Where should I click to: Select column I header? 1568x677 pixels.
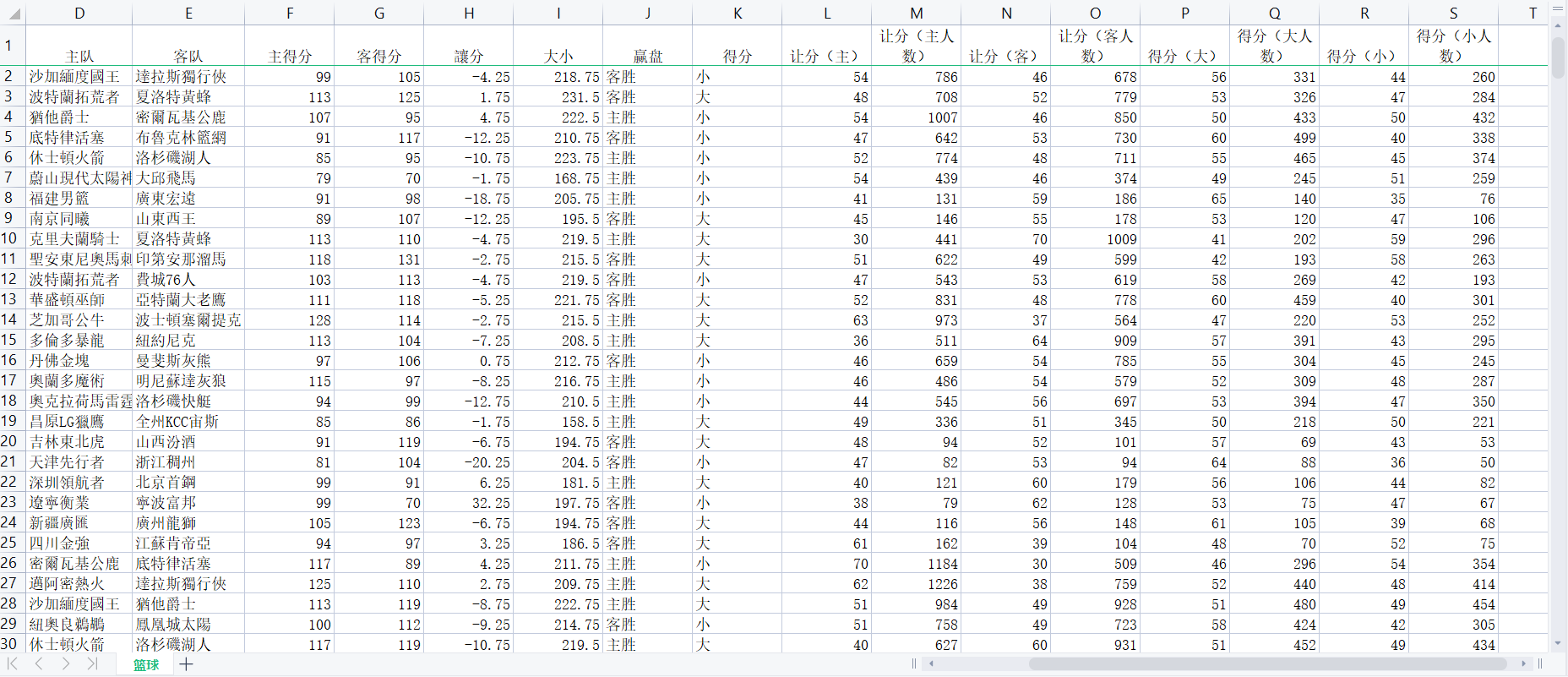click(x=558, y=14)
